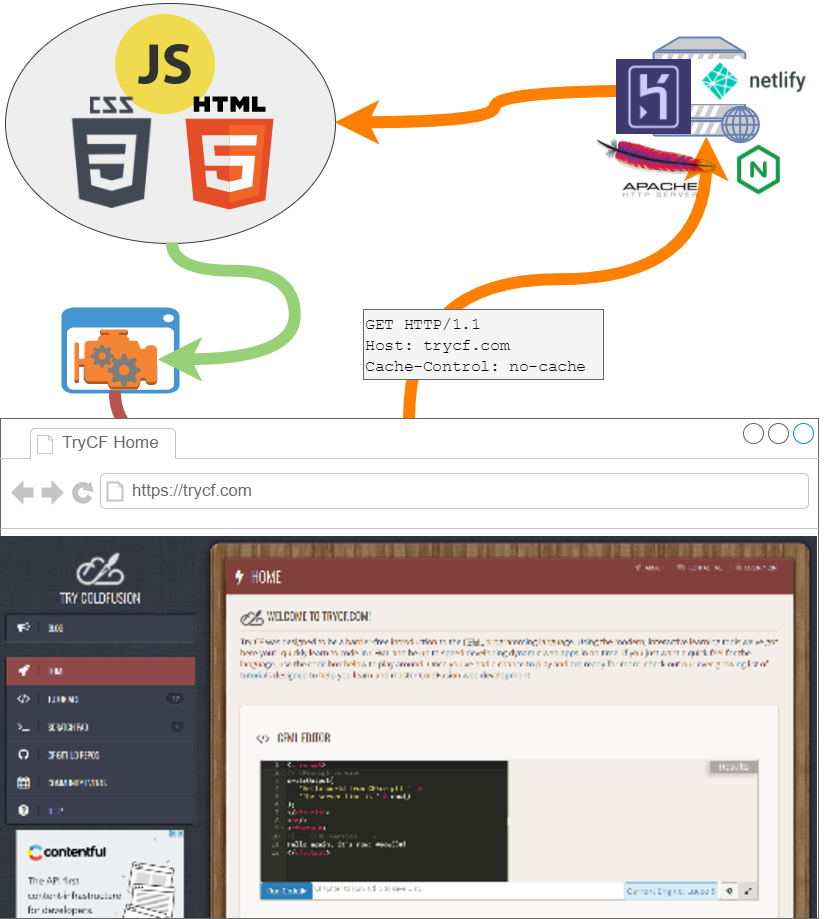Viewport: 834px width, 919px height.
Task: Open the Scratchpad terminal sidebar item
Action: (x=100, y=727)
